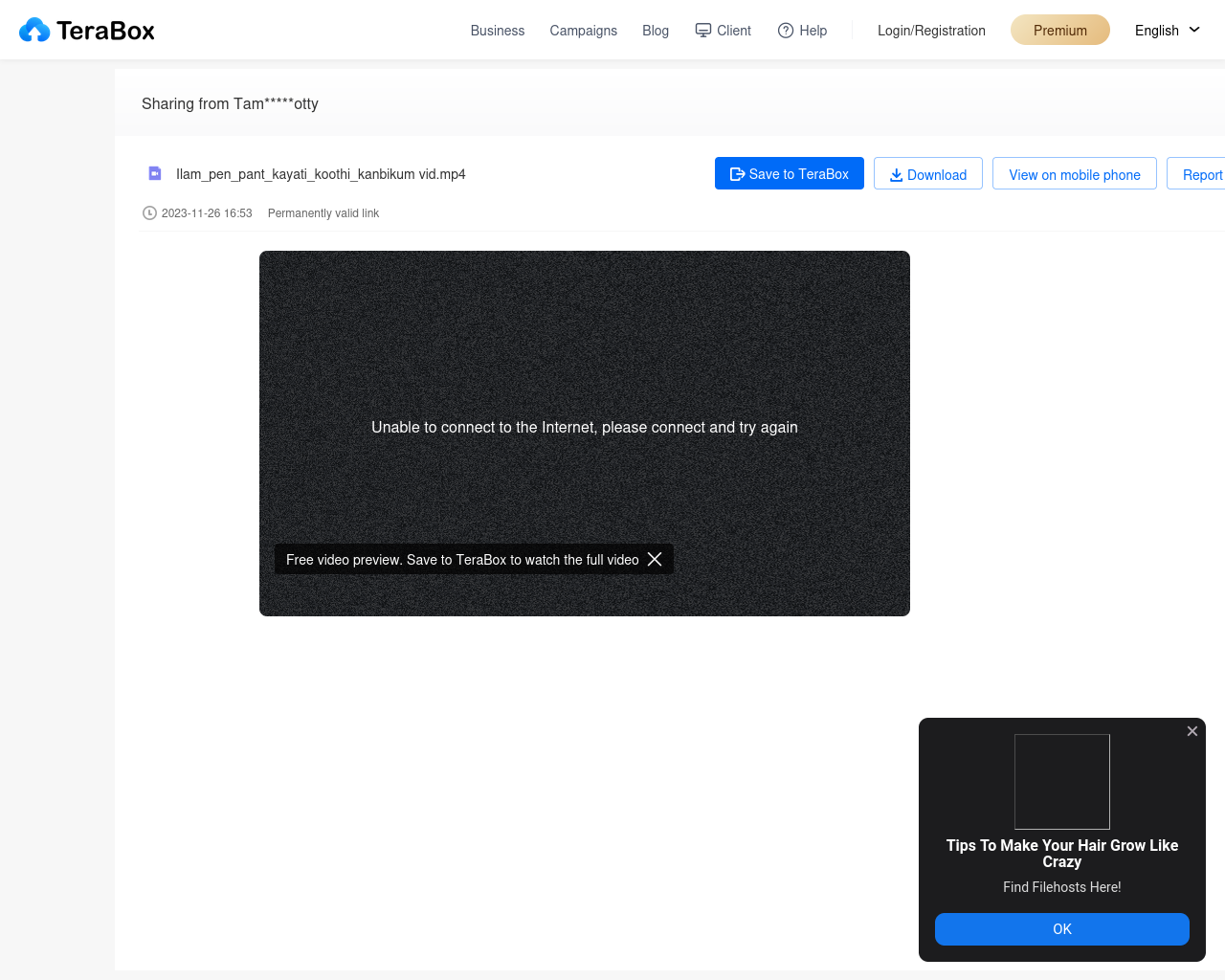Screen dimensions: 1225x980
Task: Go to the Blog
Action: (656, 31)
